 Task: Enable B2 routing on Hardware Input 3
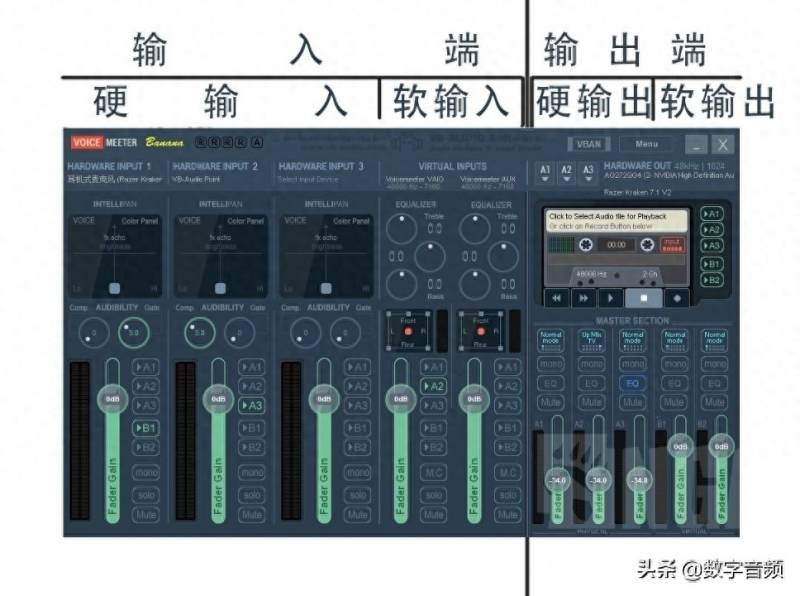point(357,447)
